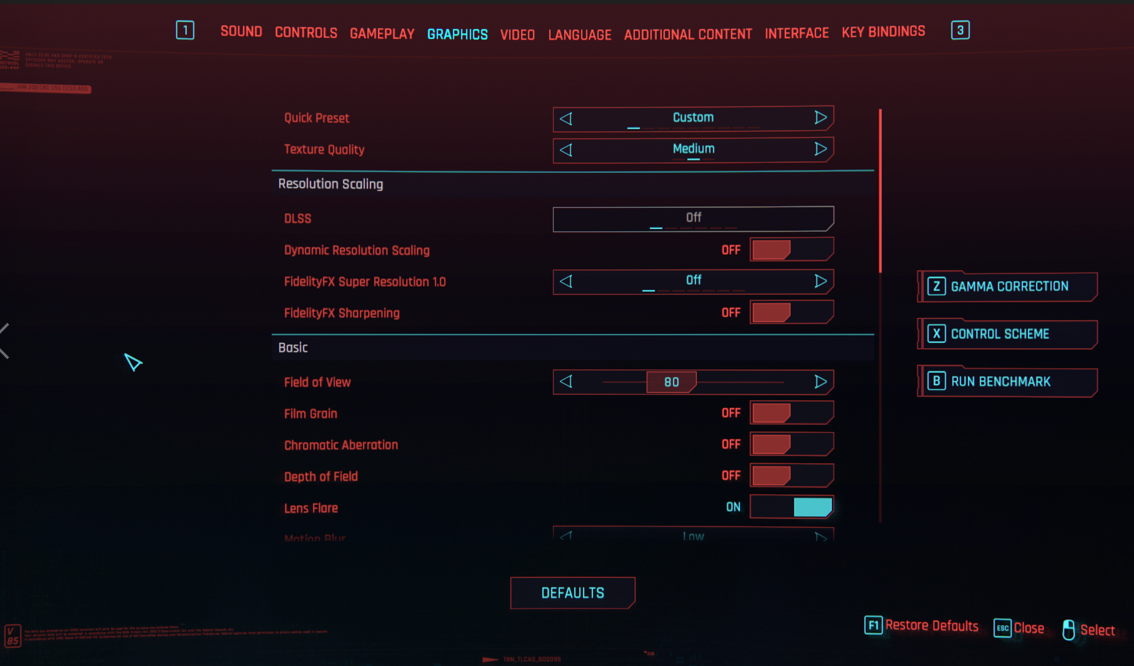Go to the Gameplay tab
The width and height of the screenshot is (1134, 666).
click(382, 33)
